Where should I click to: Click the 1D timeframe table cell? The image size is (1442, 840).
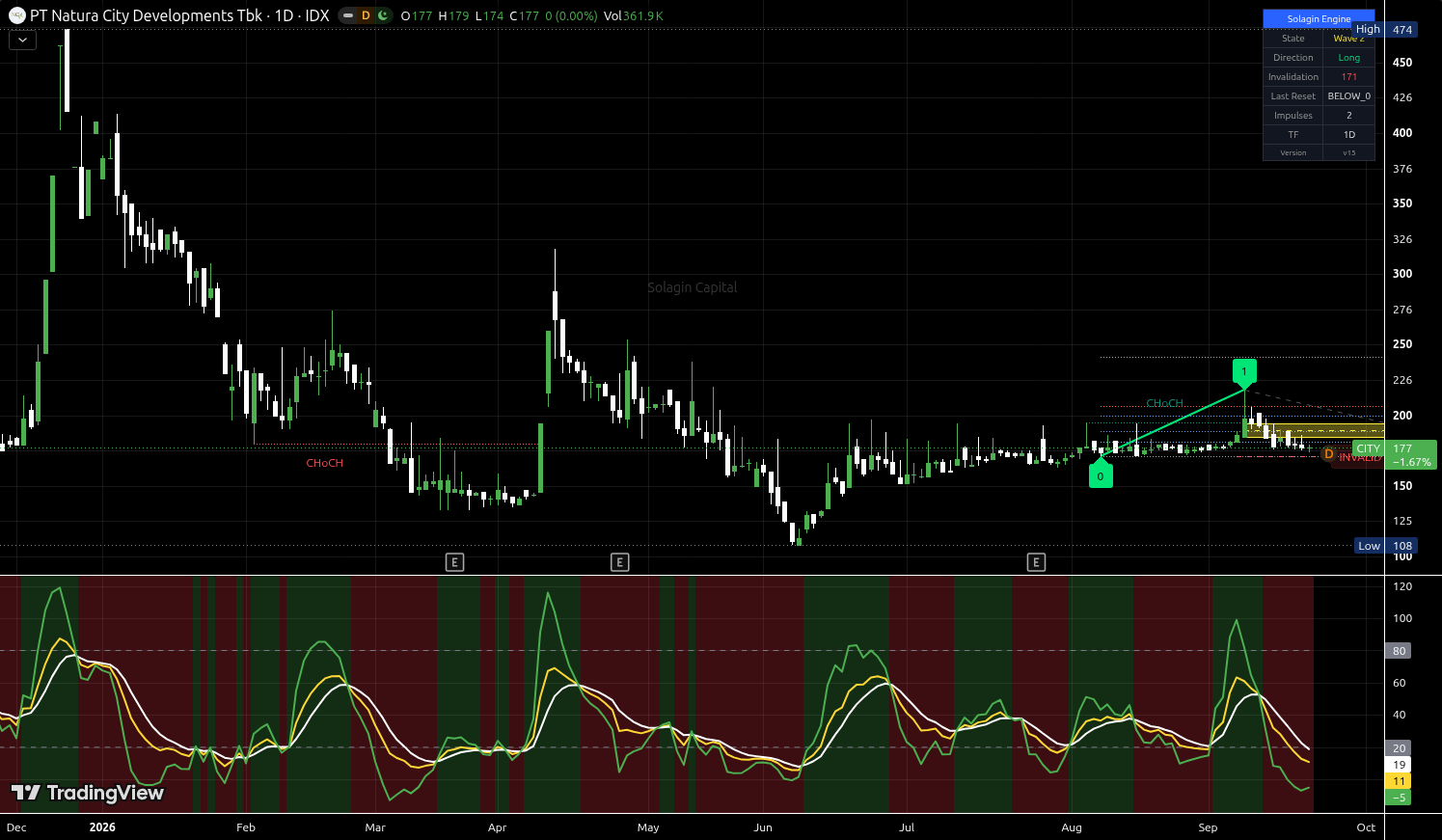click(x=1348, y=135)
